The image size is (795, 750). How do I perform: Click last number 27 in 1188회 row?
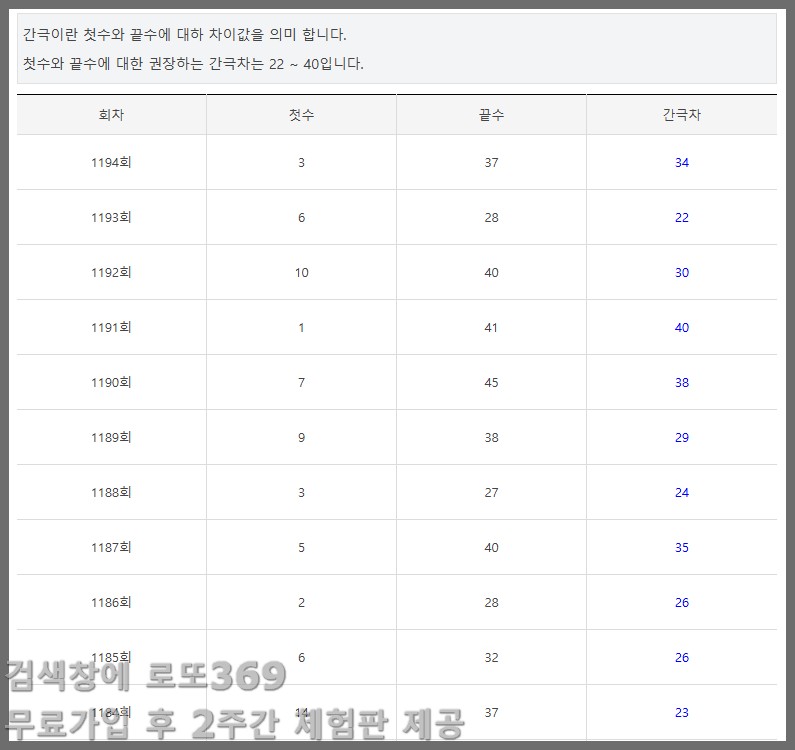click(491, 493)
